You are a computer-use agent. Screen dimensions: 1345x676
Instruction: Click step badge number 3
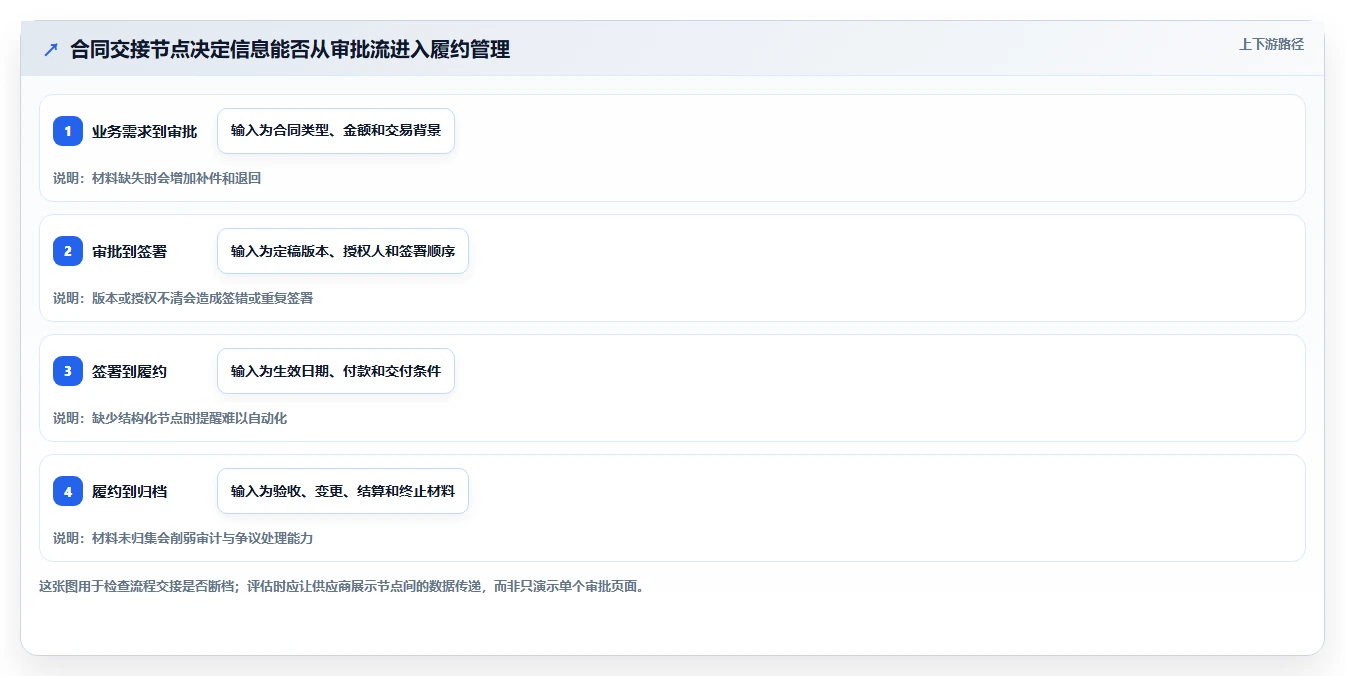coord(68,371)
